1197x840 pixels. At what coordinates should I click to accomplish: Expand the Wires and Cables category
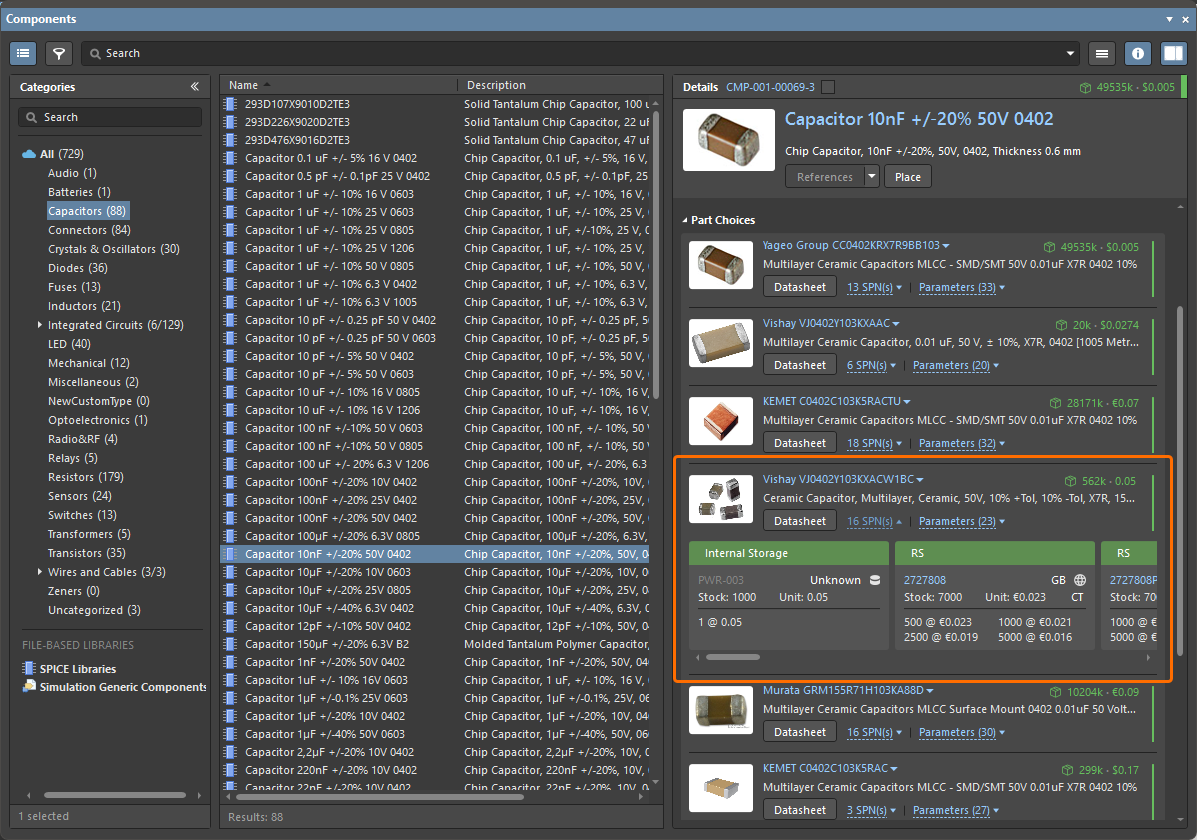(40, 572)
